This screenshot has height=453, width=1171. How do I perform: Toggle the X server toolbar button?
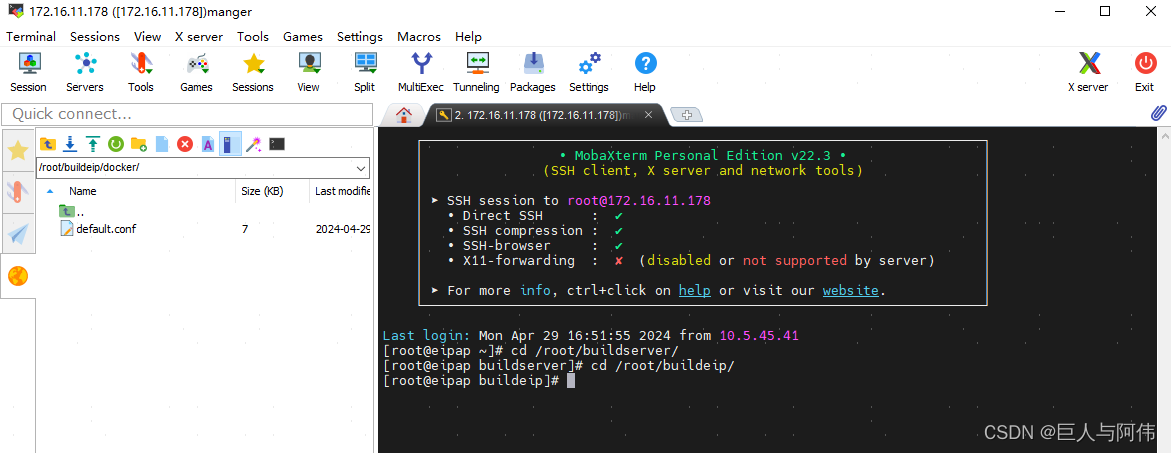(1088, 72)
